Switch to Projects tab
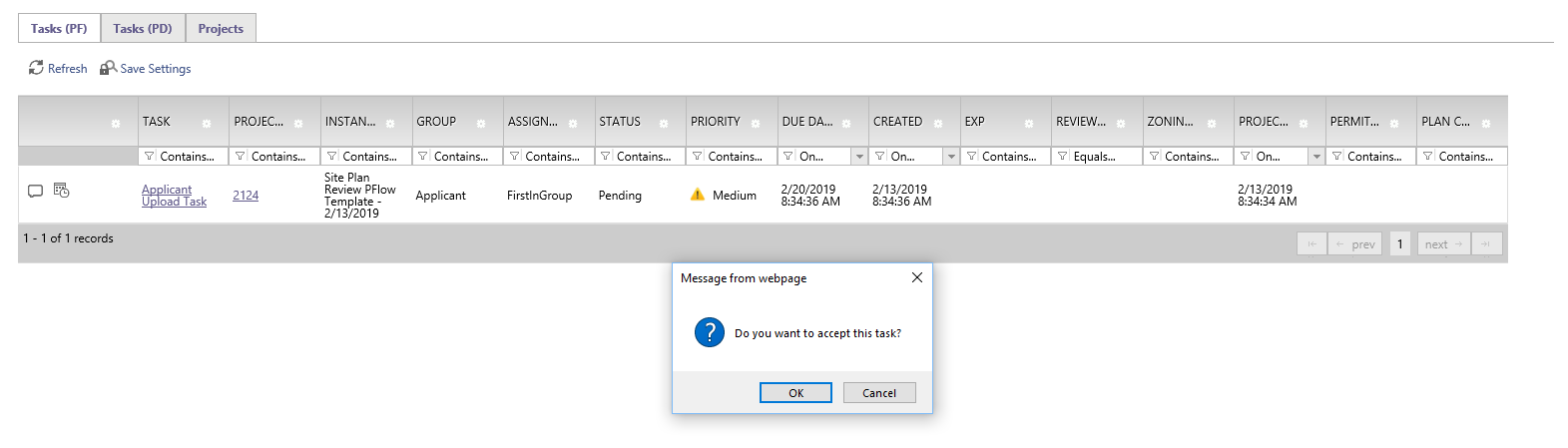 pyautogui.click(x=221, y=28)
